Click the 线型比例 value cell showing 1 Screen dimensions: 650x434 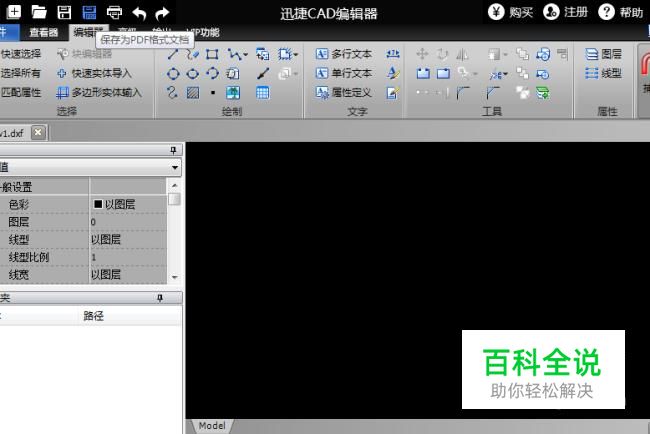129,257
